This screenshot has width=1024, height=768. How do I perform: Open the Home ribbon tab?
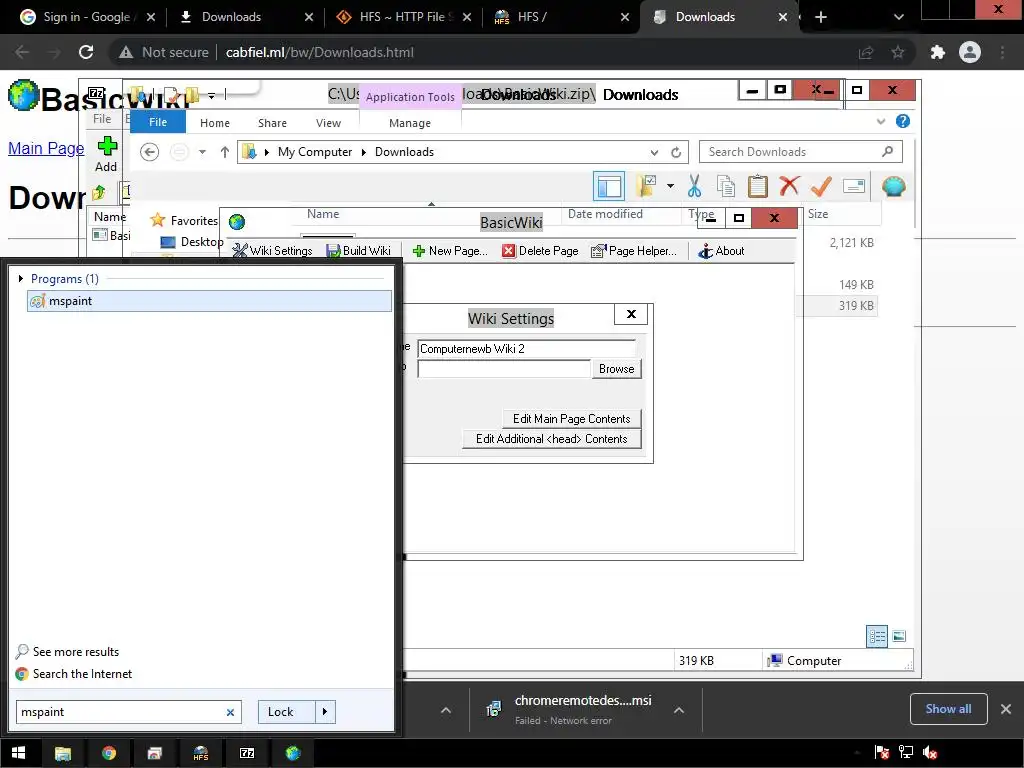coord(215,123)
